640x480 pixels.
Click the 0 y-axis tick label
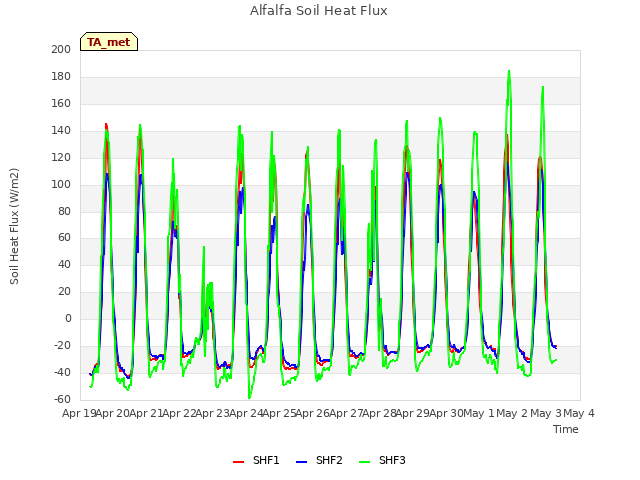point(68,319)
